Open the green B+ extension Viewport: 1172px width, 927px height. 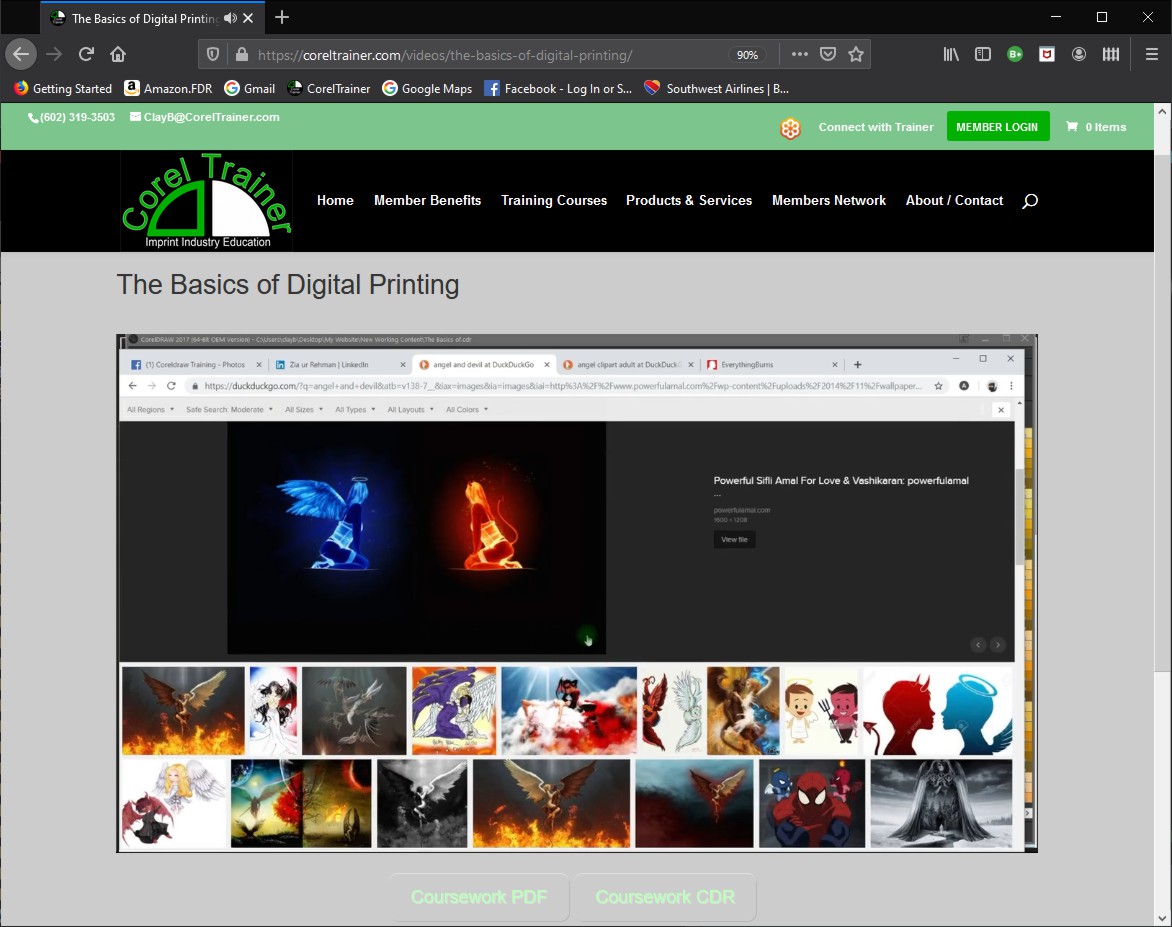click(1015, 54)
